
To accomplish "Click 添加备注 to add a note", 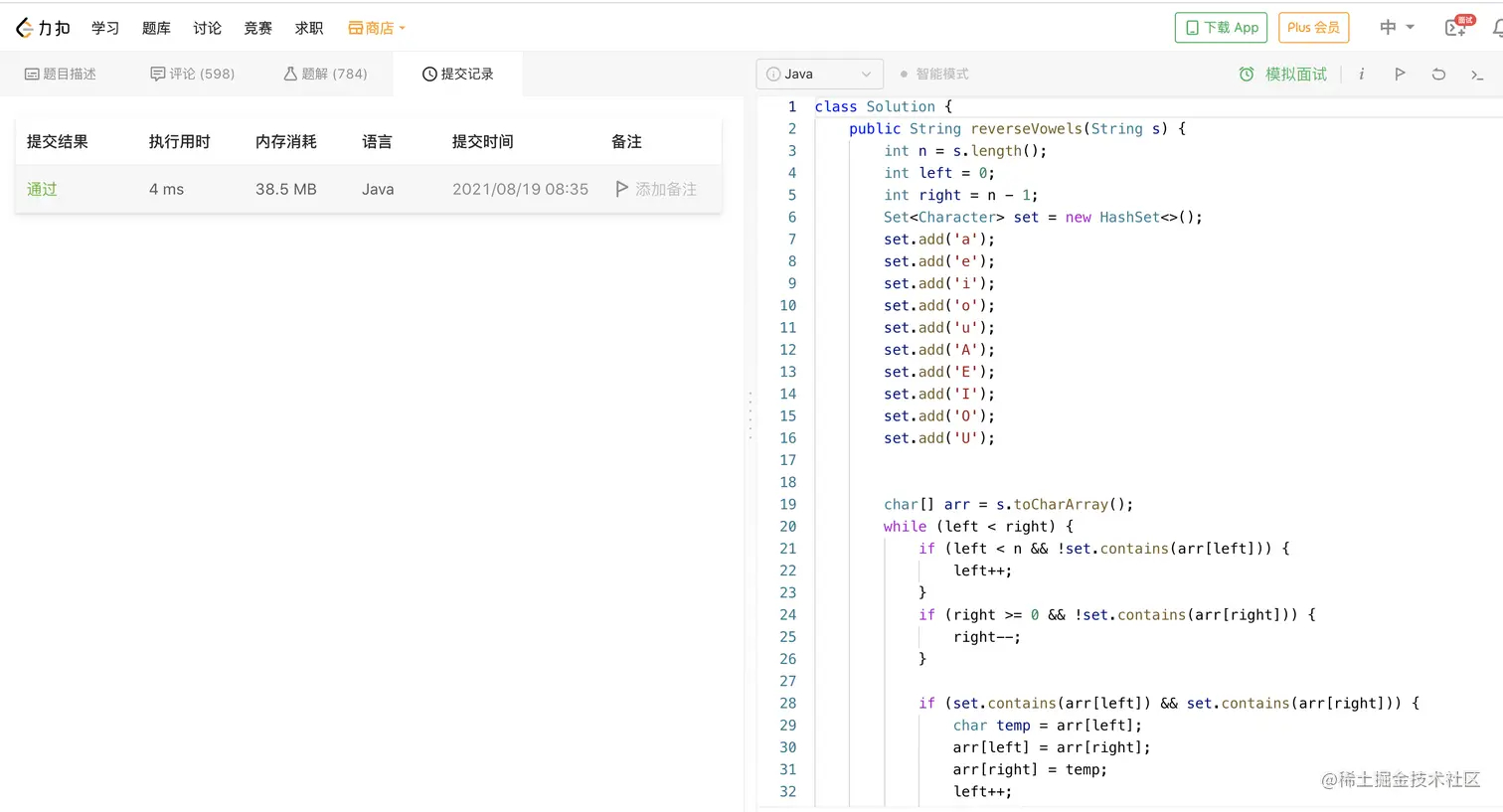I will [x=656, y=189].
